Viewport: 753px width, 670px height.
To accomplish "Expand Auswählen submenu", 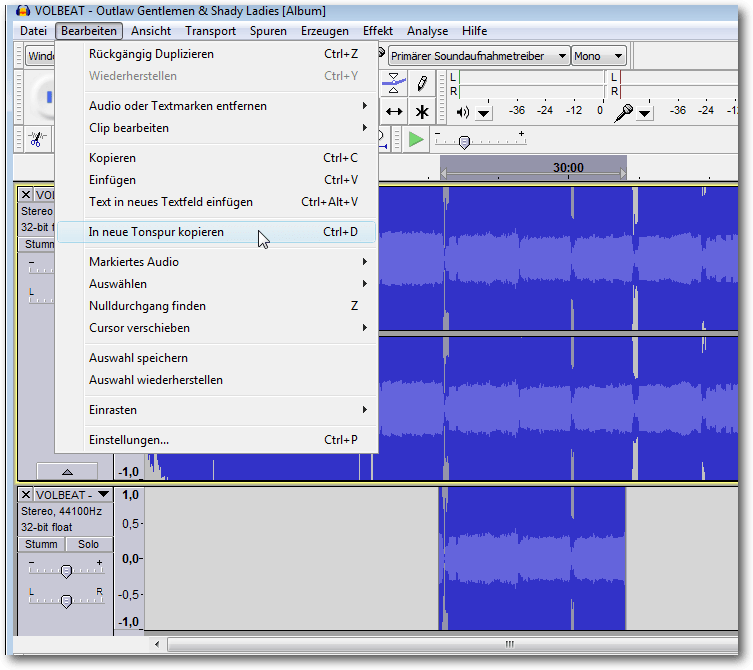I will click(x=230, y=284).
